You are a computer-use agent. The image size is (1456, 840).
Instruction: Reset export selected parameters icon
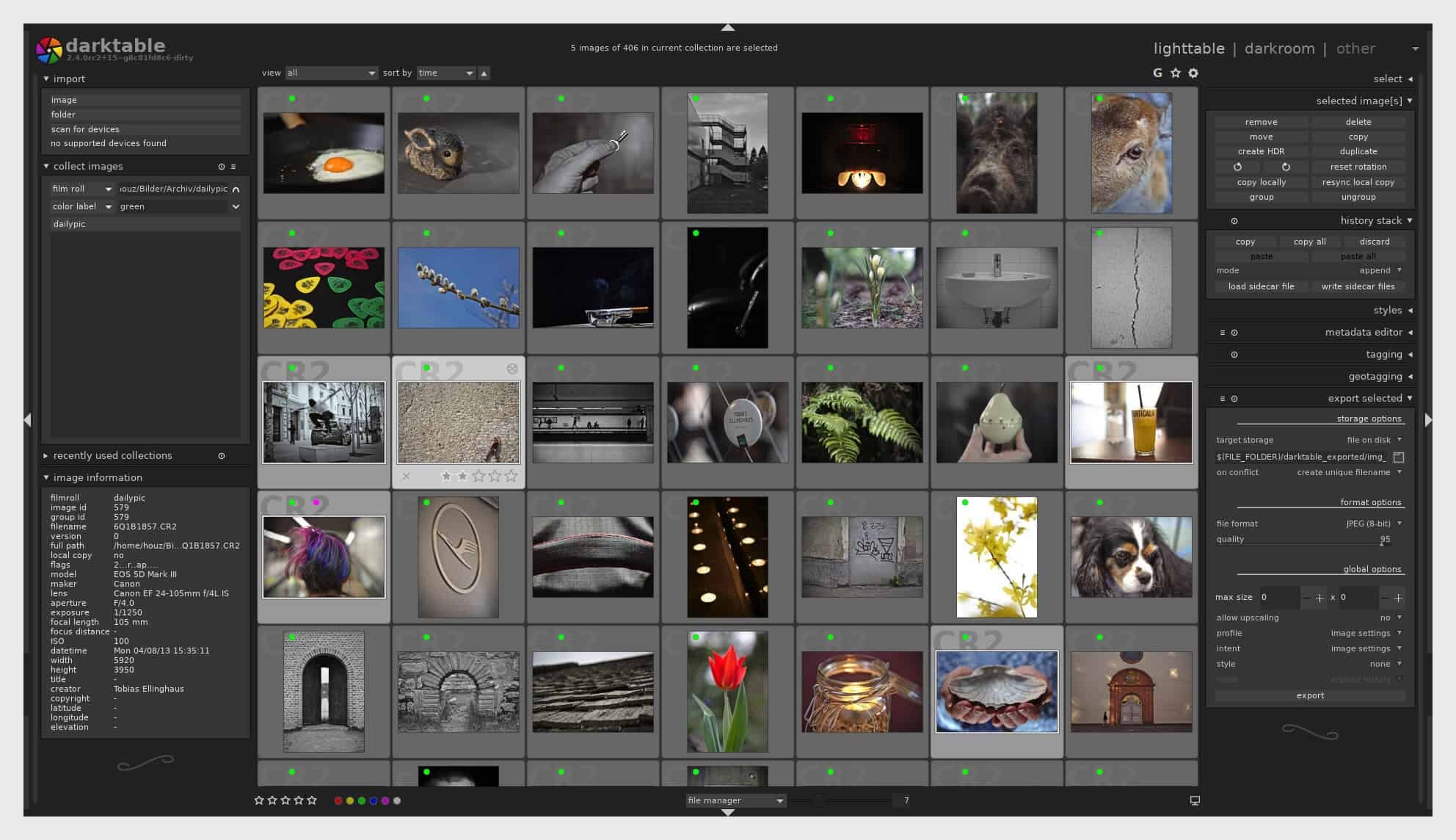click(1234, 399)
